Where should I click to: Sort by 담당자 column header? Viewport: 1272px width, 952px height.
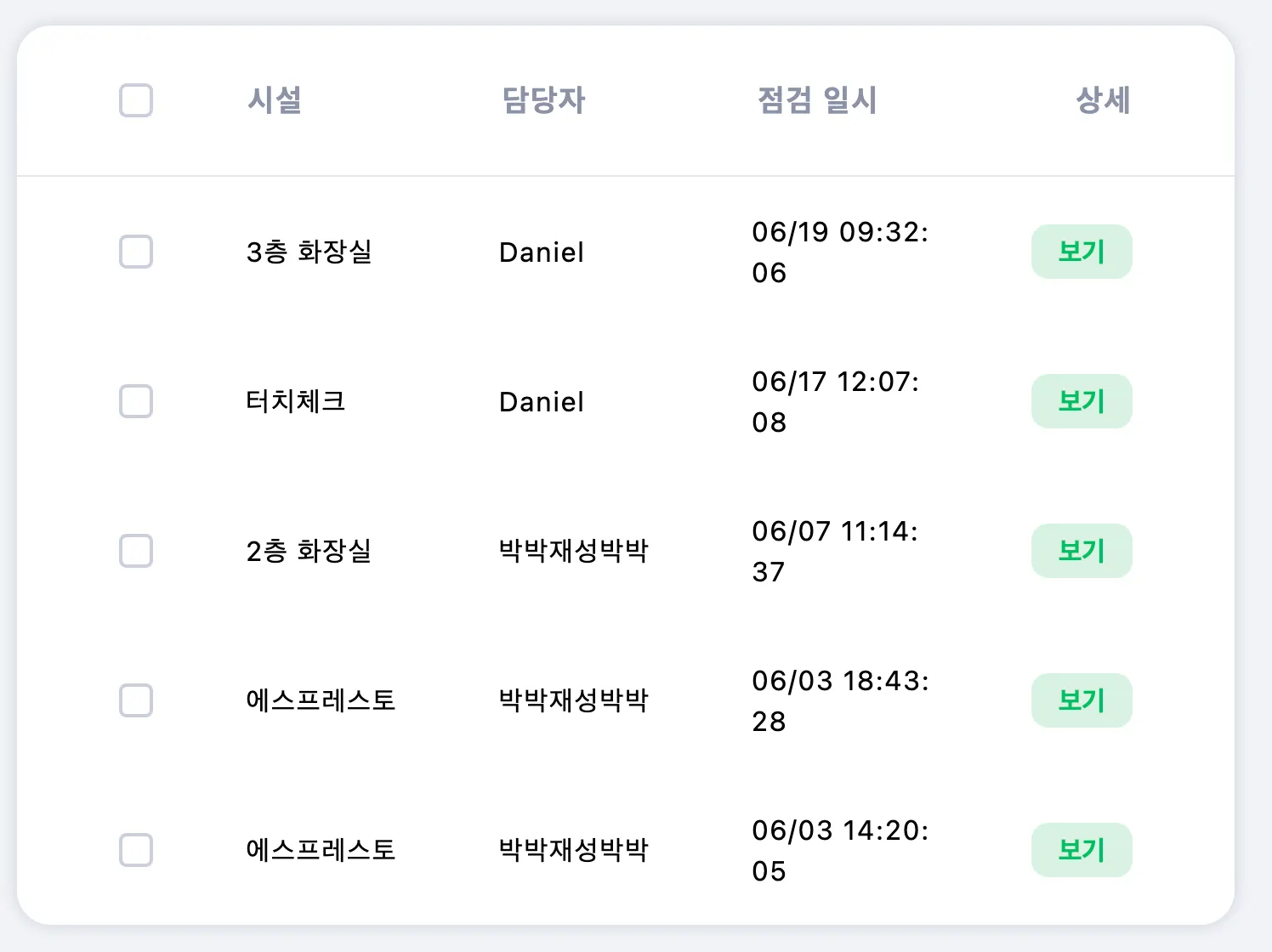click(x=543, y=100)
